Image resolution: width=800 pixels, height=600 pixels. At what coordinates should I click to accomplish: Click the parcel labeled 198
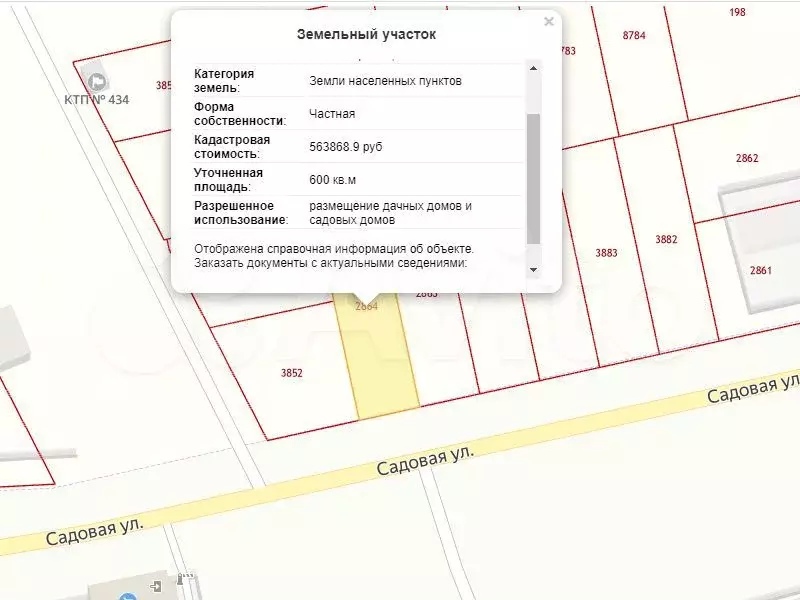tap(738, 12)
